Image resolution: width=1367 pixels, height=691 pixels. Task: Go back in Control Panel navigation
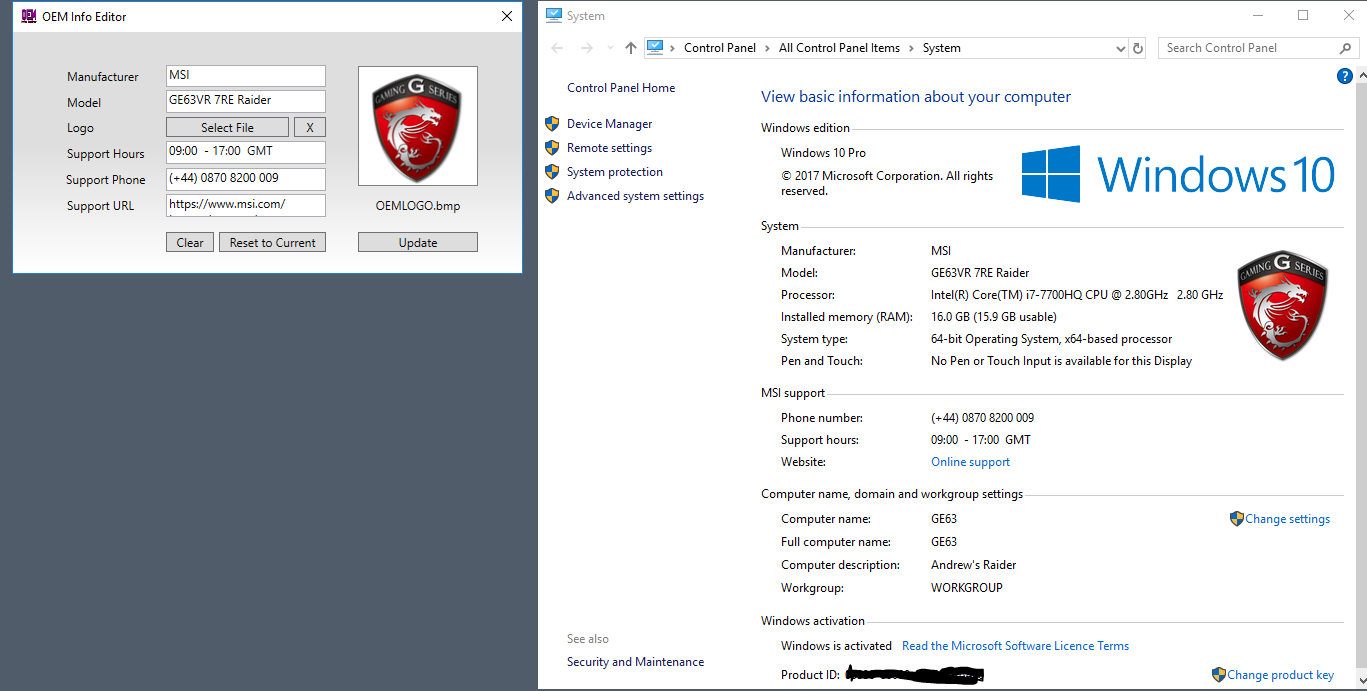tap(558, 48)
